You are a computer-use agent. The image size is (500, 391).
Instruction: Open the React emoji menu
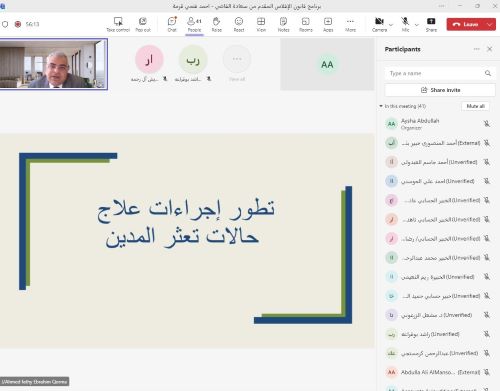[239, 24]
